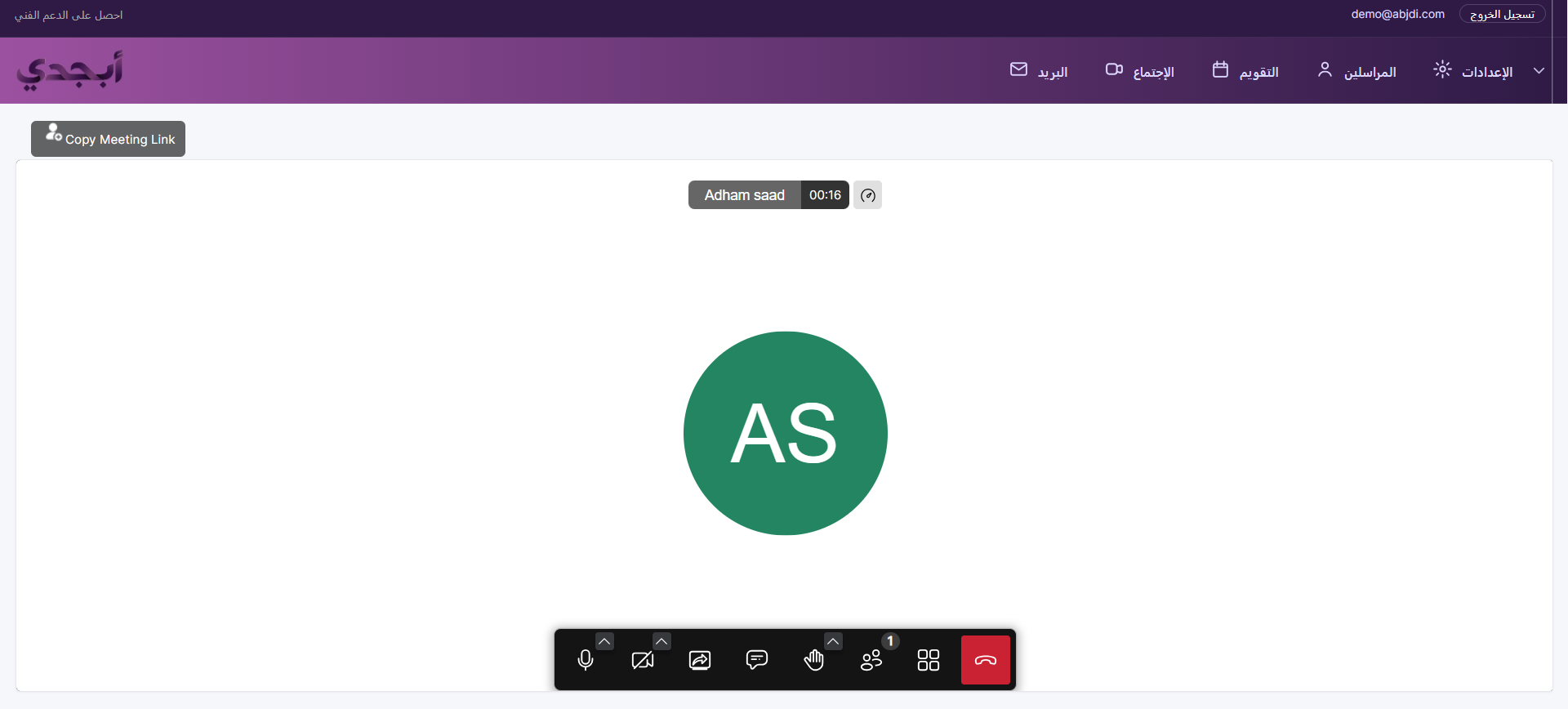Open الإجتماع meeting menu item
The width and height of the screenshot is (1568, 709).
[1153, 72]
